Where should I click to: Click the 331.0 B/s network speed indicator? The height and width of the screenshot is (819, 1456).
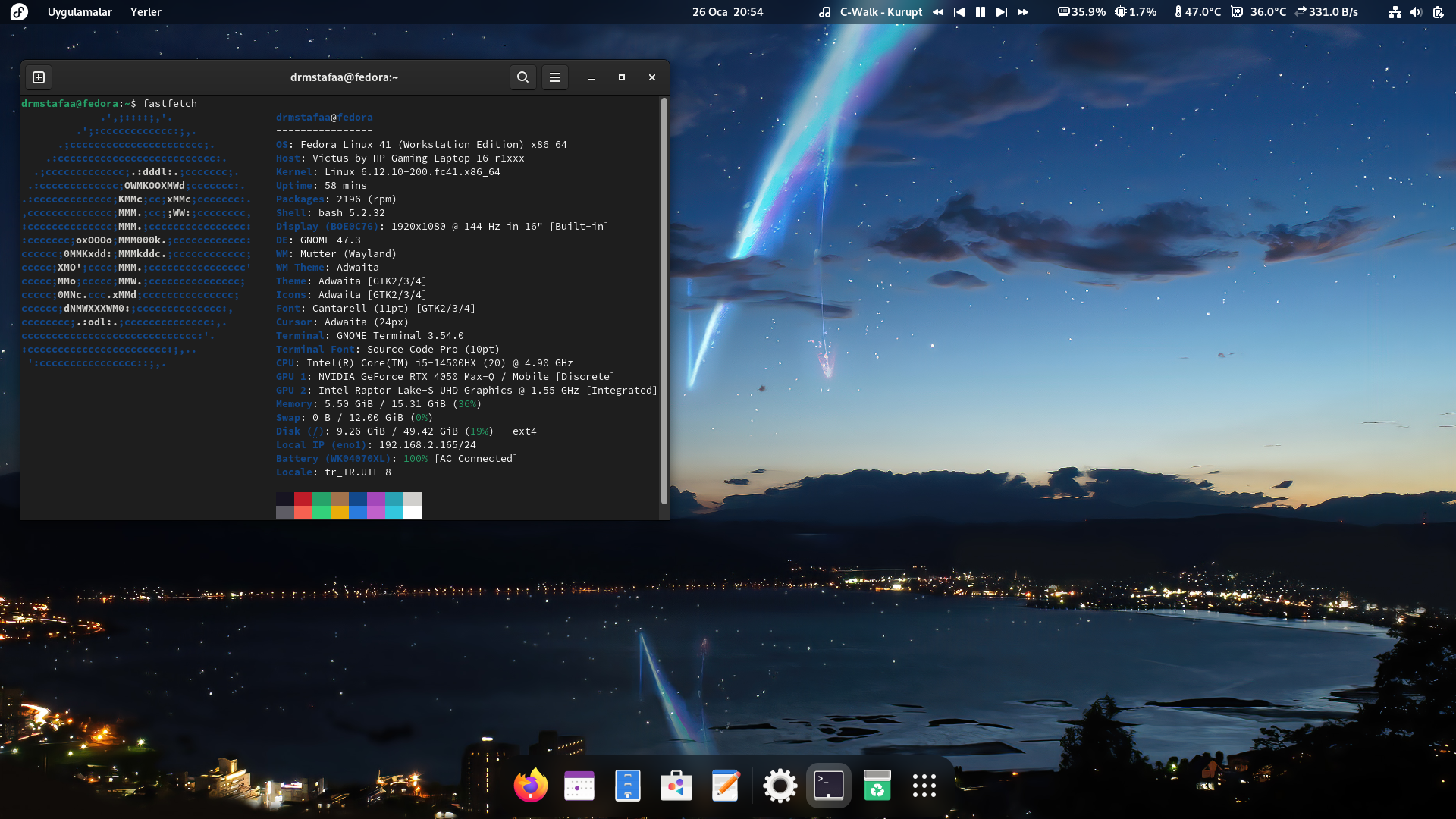pyautogui.click(x=1326, y=12)
